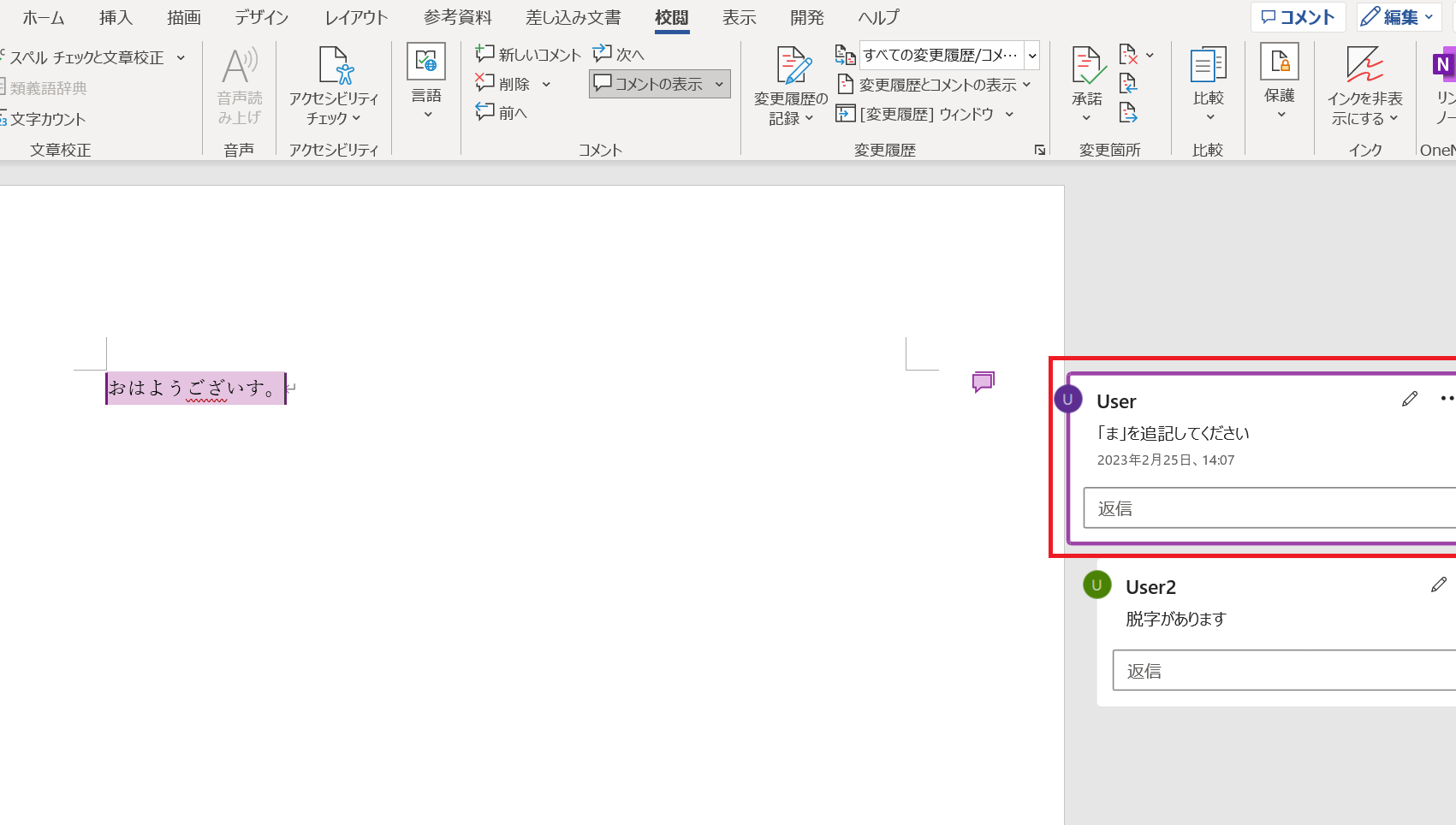The width and height of the screenshot is (1456, 825).
Task: Click the Track Changes (変更履歴の記録) icon
Action: point(792,67)
